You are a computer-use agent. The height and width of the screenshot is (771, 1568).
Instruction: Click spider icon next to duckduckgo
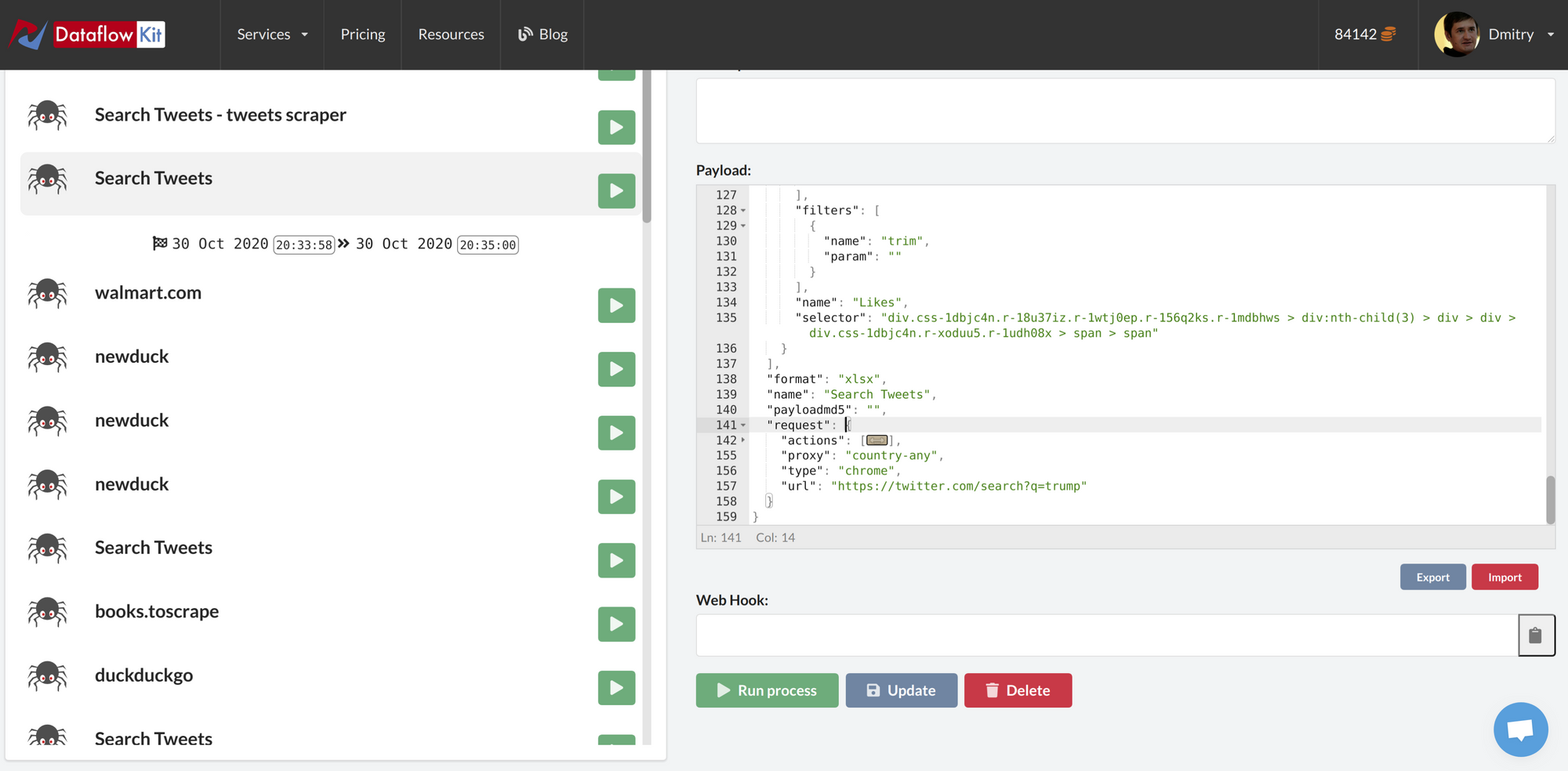(48, 675)
